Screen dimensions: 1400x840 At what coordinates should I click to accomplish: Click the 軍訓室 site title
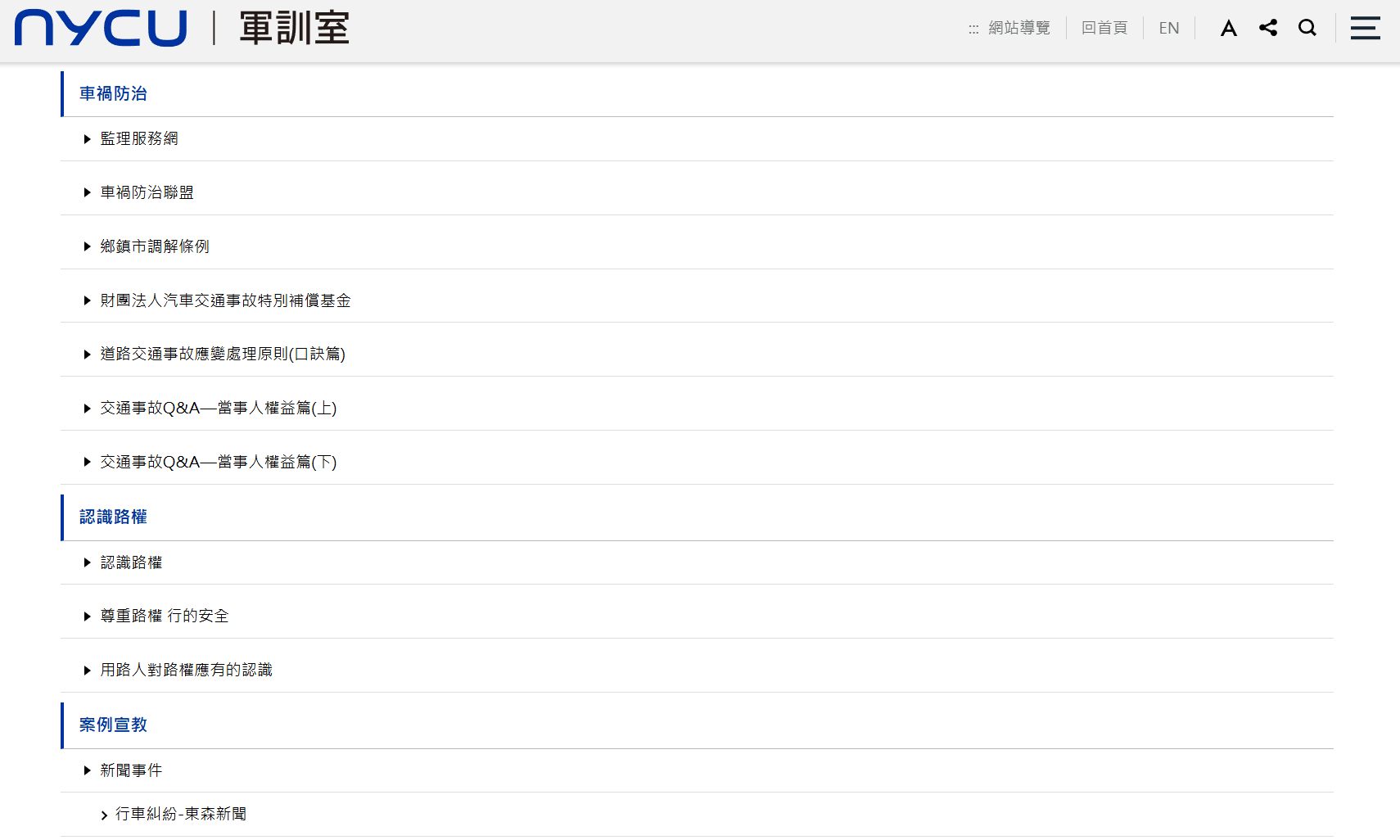pyautogui.click(x=294, y=28)
